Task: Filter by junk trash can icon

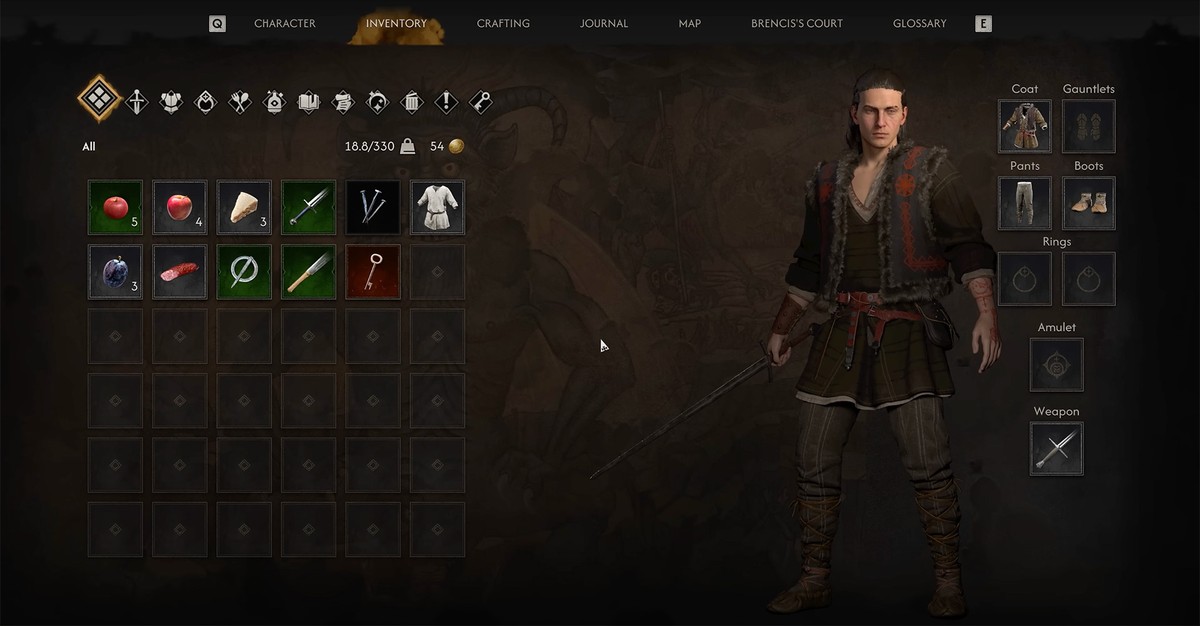Action: coord(412,101)
